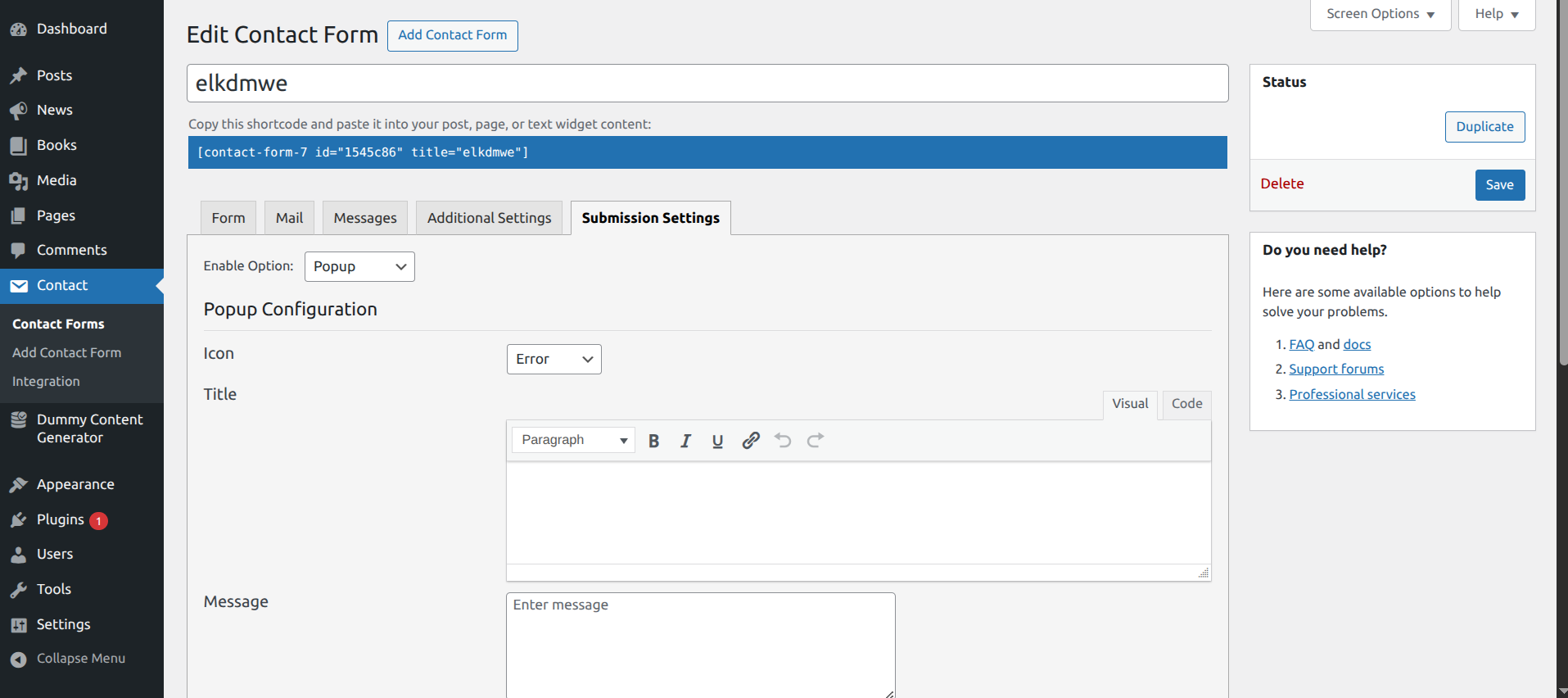Click the undo arrow in editor toolbar
Image resolution: width=1568 pixels, height=698 pixels.
(x=783, y=441)
